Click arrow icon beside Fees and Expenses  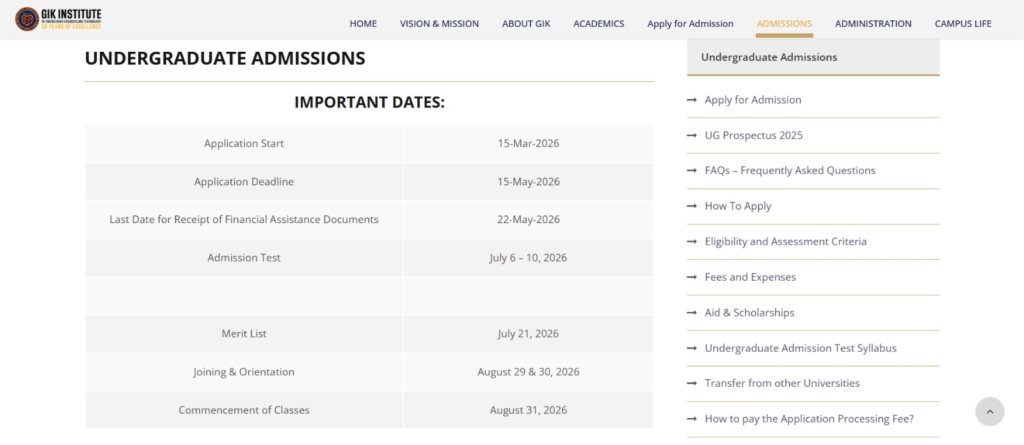click(x=692, y=277)
